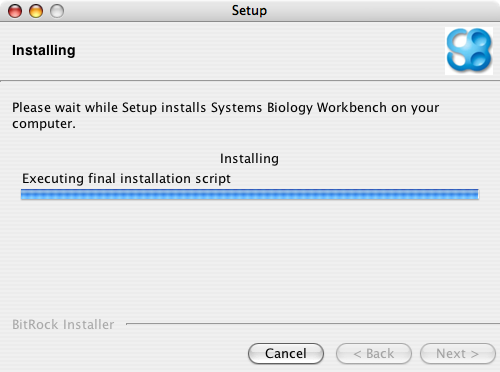The image size is (500, 372).
Task: Click 'Executing final installation script' status text
Action: click(x=126, y=179)
